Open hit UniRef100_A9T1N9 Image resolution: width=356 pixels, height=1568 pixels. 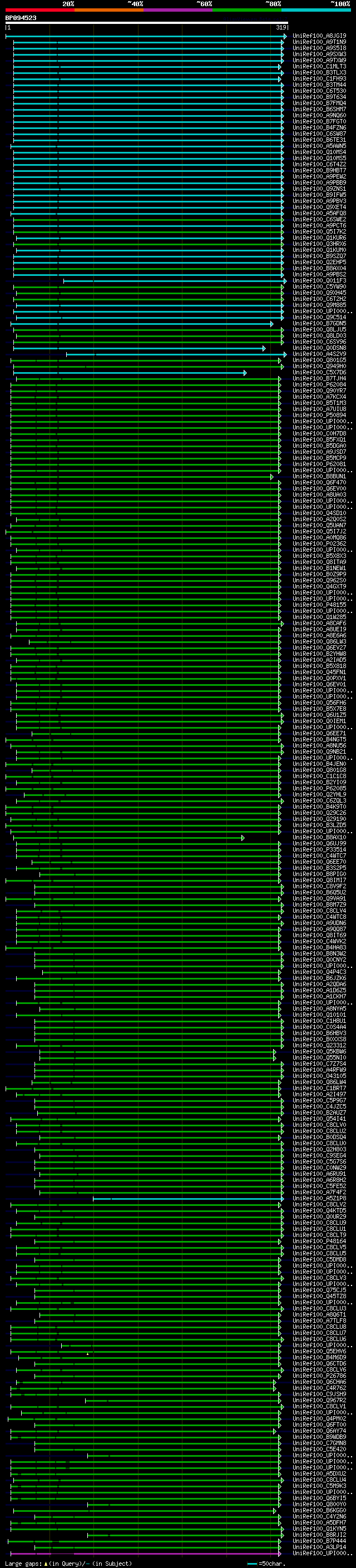point(319,42)
